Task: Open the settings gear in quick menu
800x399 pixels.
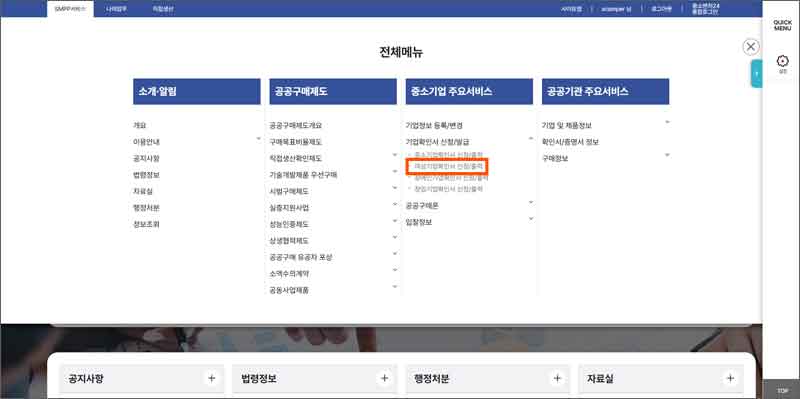Action: click(782, 62)
